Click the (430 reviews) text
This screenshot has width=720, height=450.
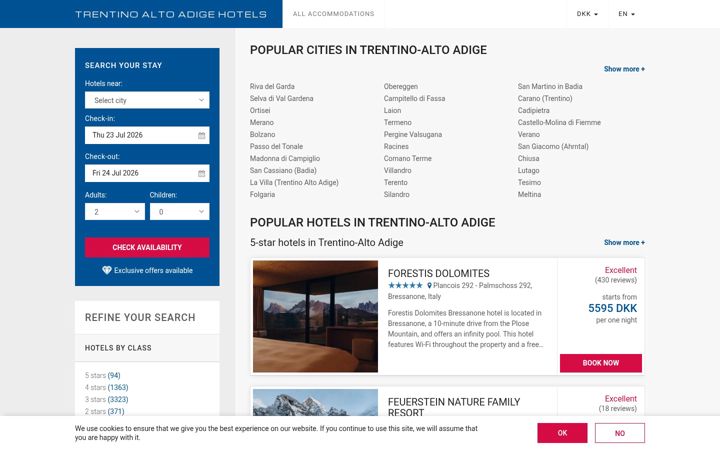pos(616,280)
